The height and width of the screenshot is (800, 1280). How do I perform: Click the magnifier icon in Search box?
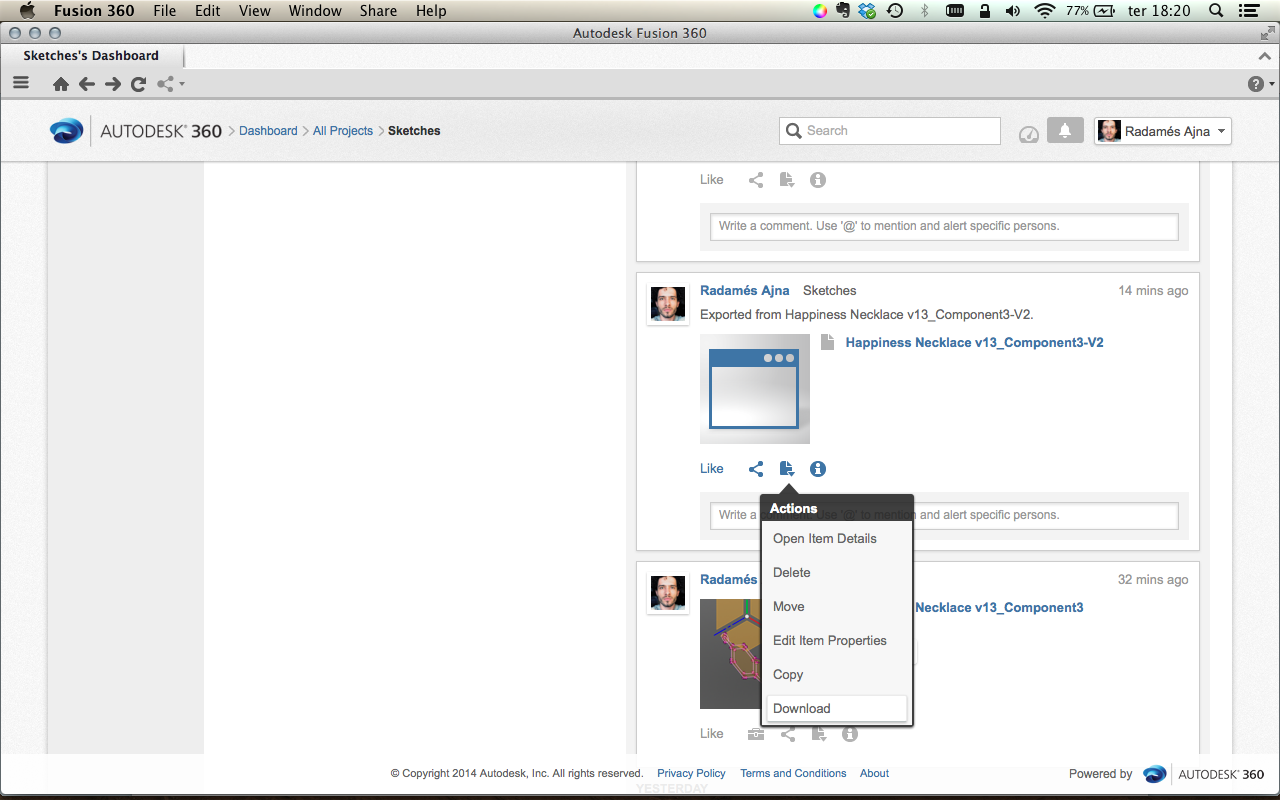[x=794, y=131]
